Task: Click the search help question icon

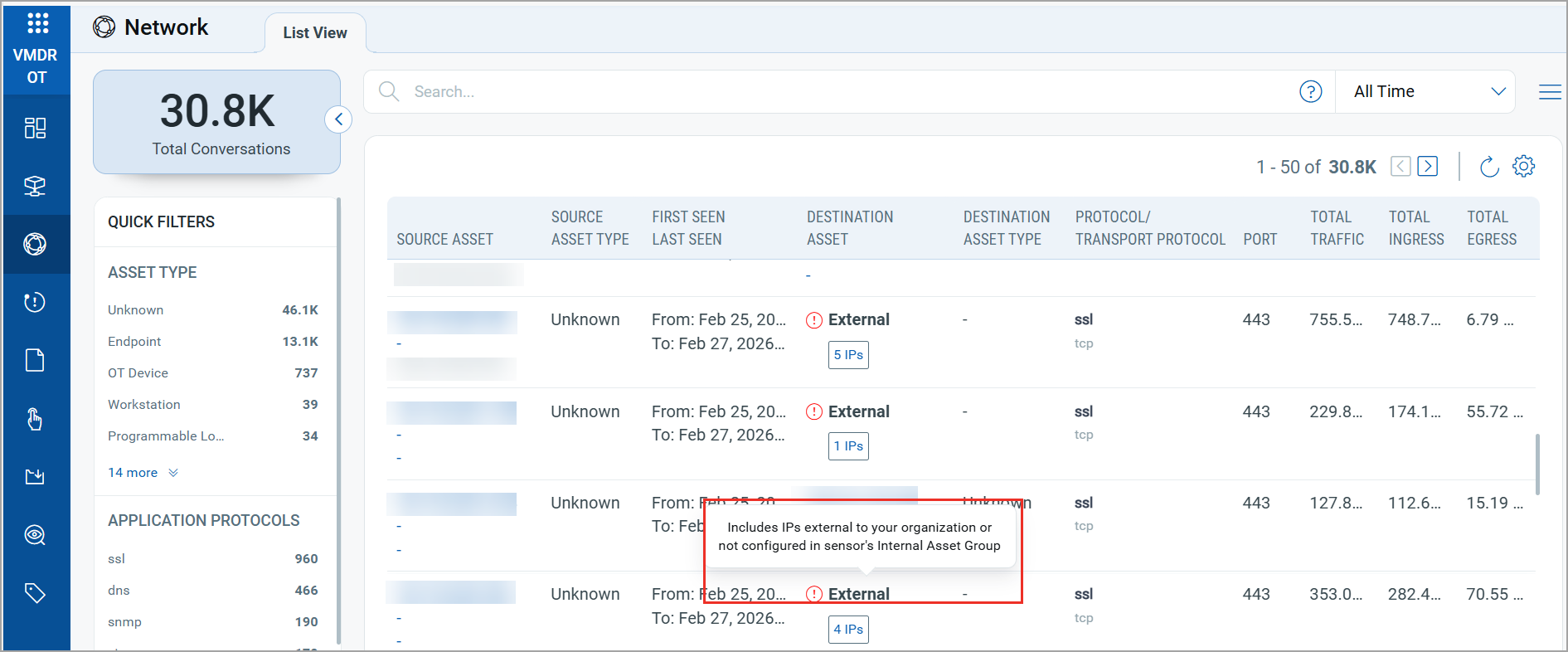Action: (1311, 91)
